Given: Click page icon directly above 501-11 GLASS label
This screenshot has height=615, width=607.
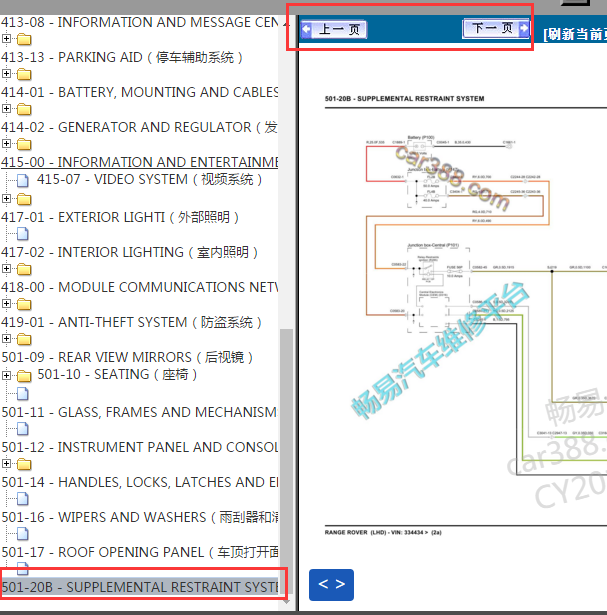Looking at the screenshot, I should tap(23, 393).
